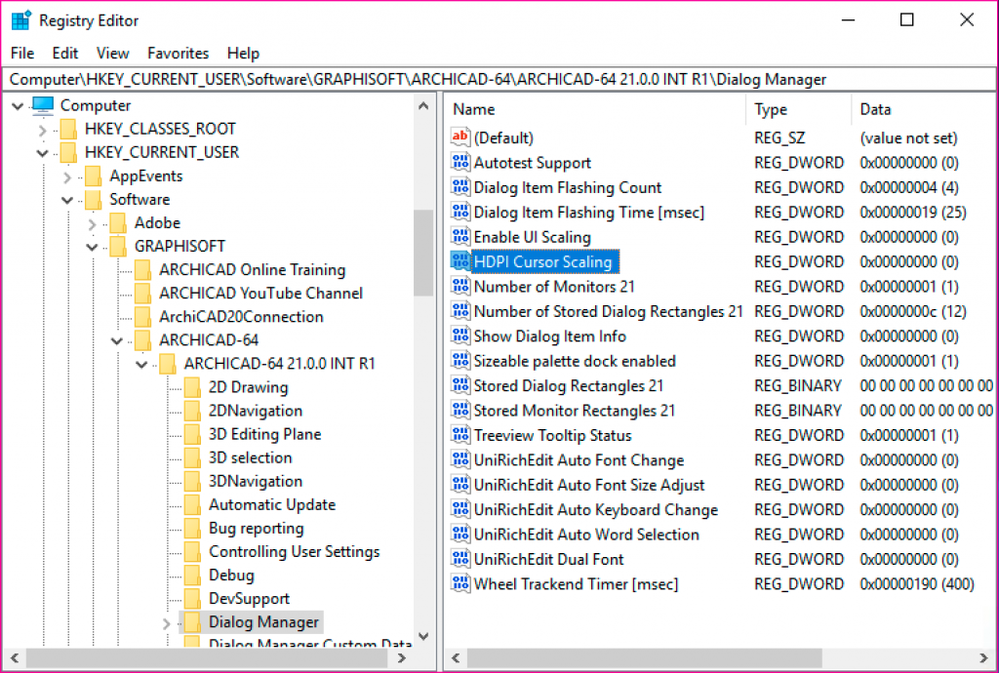Viewport: 999px width, 673px height.
Task: Click the registry path address bar
Action: click(x=499, y=80)
